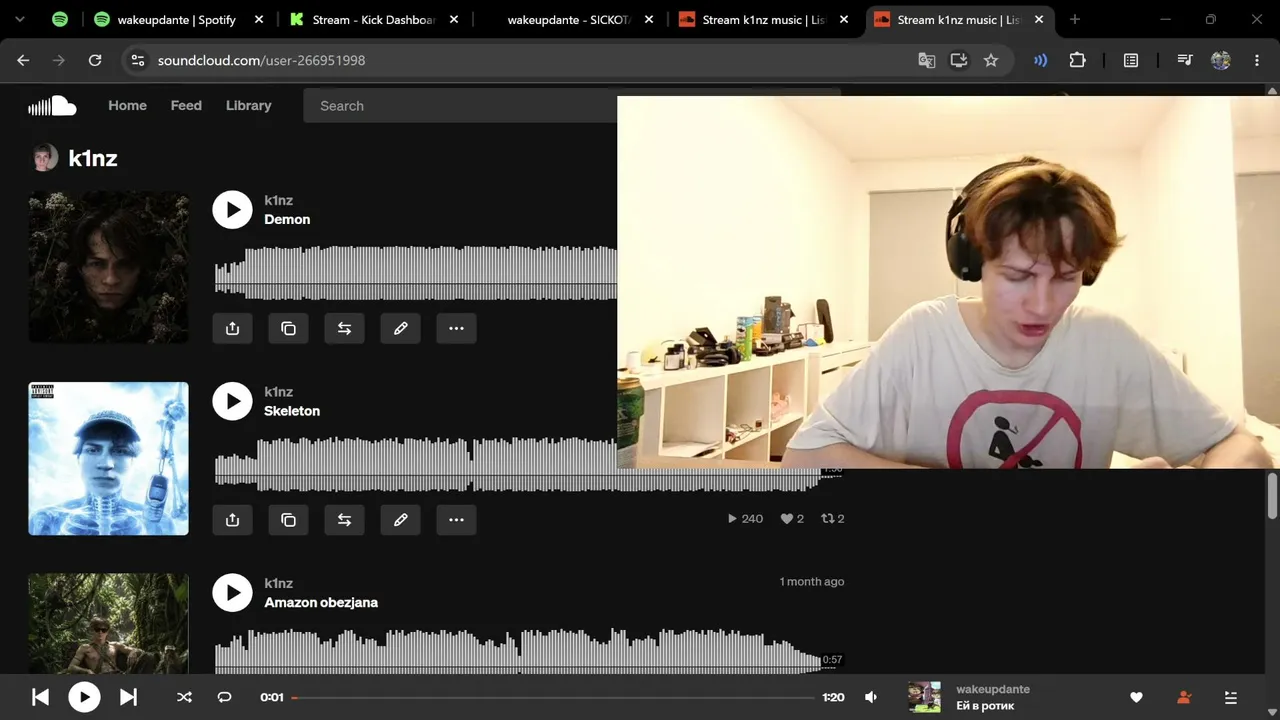Play the track Amazon obezjana
This screenshot has height=720, width=1280.
(232, 593)
